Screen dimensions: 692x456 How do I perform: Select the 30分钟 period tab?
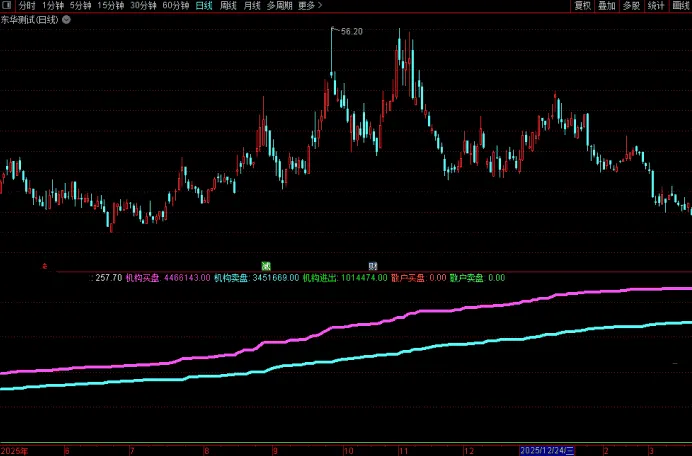pyautogui.click(x=143, y=6)
